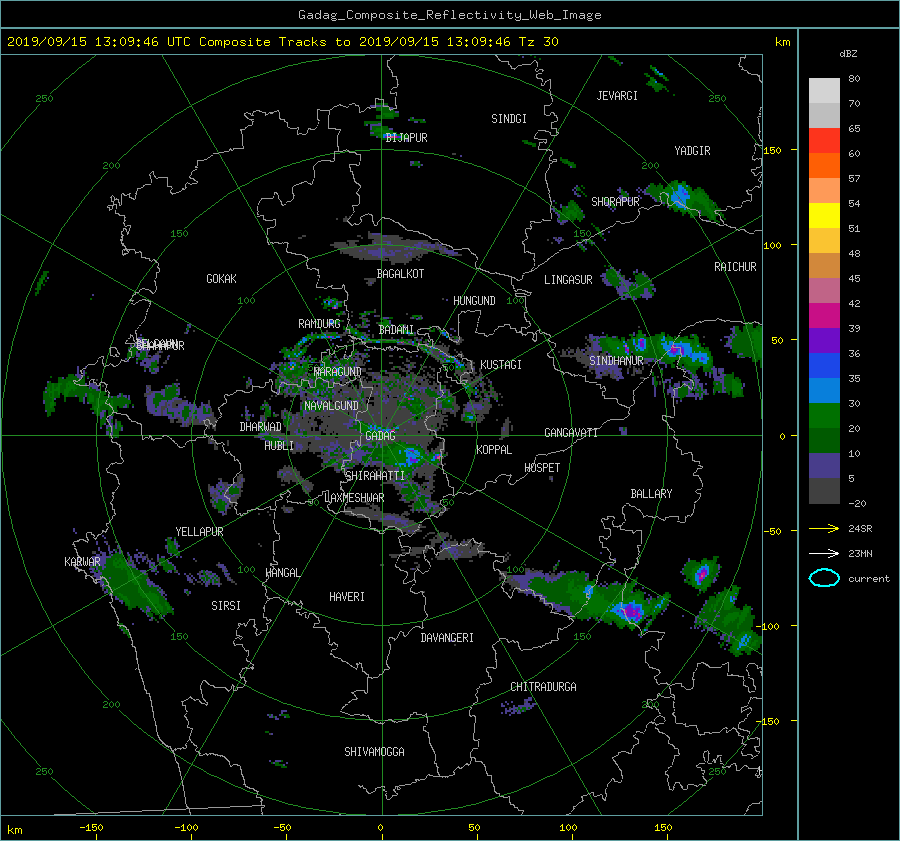The image size is (900, 841).
Task: Click the HANGAL city label
Action: point(282,573)
